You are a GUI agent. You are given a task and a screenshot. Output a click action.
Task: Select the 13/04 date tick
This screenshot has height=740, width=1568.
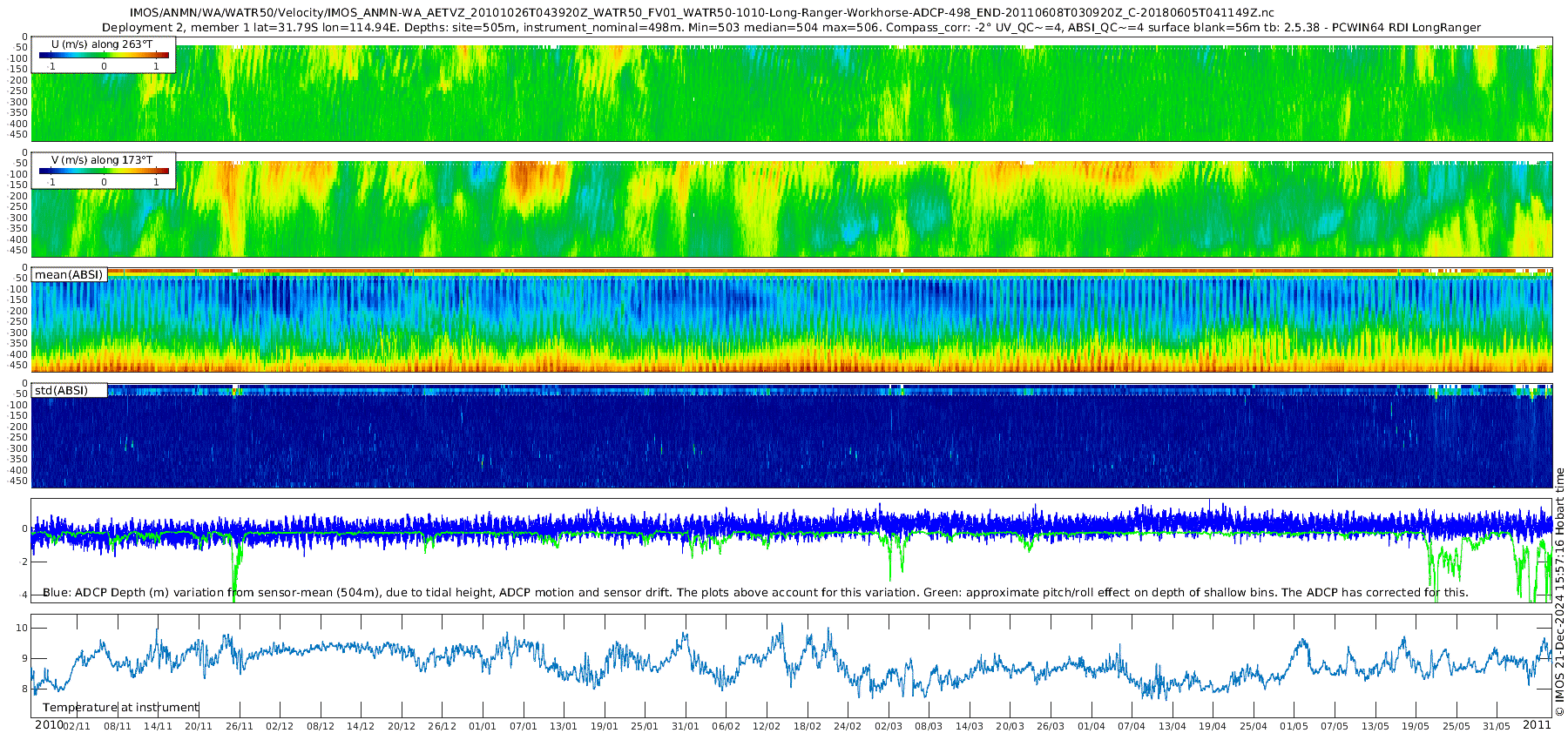point(1172,727)
